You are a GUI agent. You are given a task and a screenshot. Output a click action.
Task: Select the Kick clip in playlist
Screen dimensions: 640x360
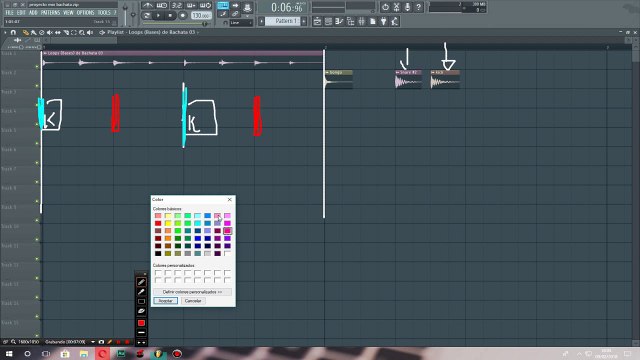[x=445, y=79]
